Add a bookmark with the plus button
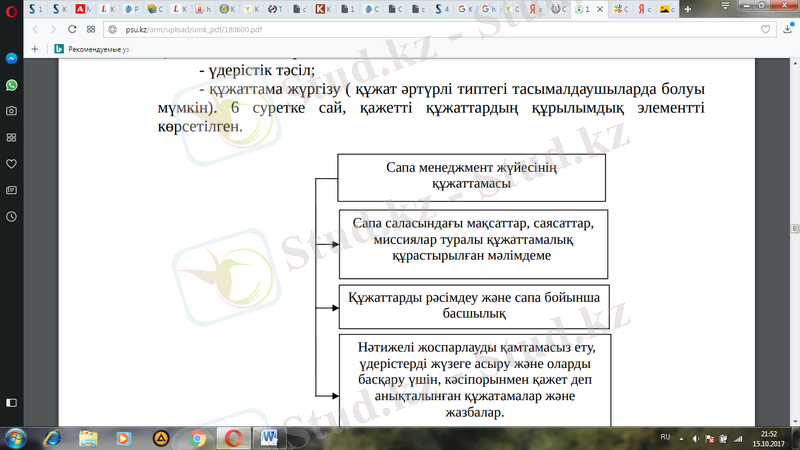 pyautogui.click(x=35, y=48)
